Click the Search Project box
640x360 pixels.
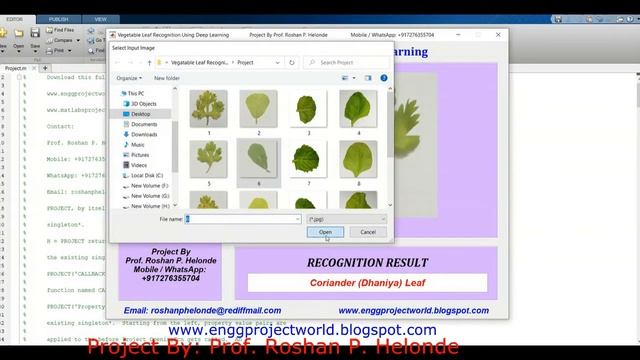[346, 62]
